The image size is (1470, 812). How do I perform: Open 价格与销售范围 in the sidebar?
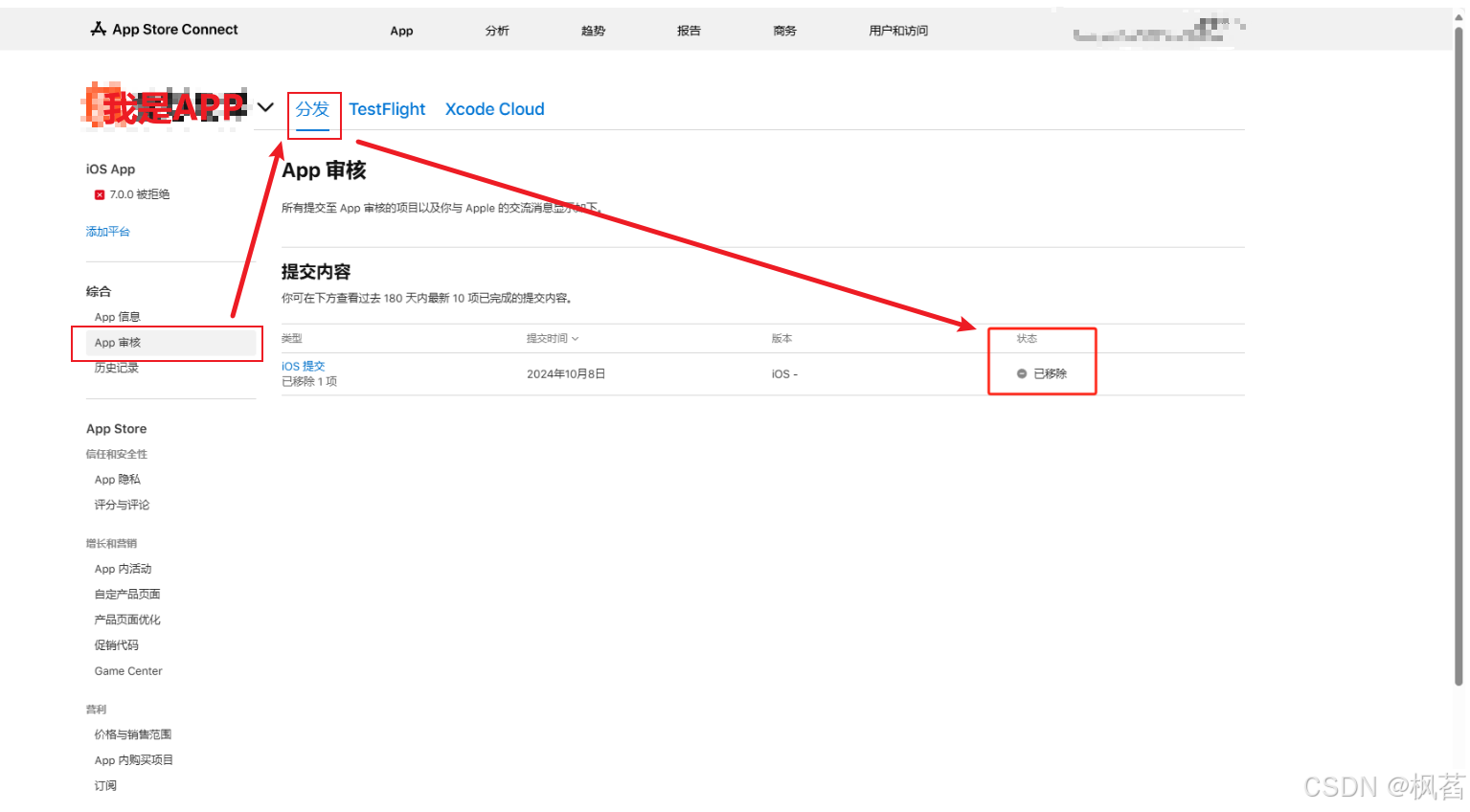click(x=133, y=734)
